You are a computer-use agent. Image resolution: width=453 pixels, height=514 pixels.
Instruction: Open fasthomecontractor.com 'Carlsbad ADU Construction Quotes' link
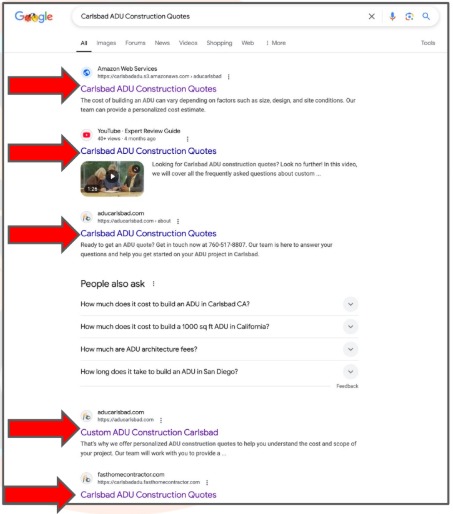coord(148,495)
